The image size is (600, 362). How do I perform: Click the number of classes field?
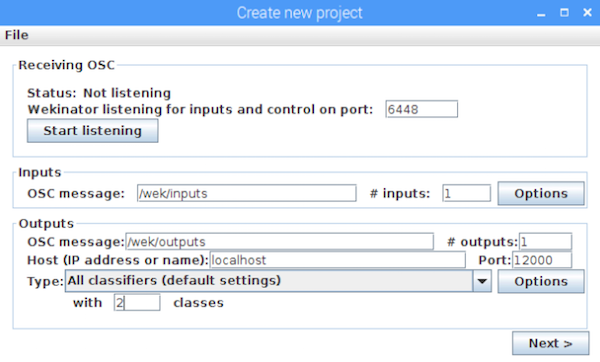click(x=137, y=303)
